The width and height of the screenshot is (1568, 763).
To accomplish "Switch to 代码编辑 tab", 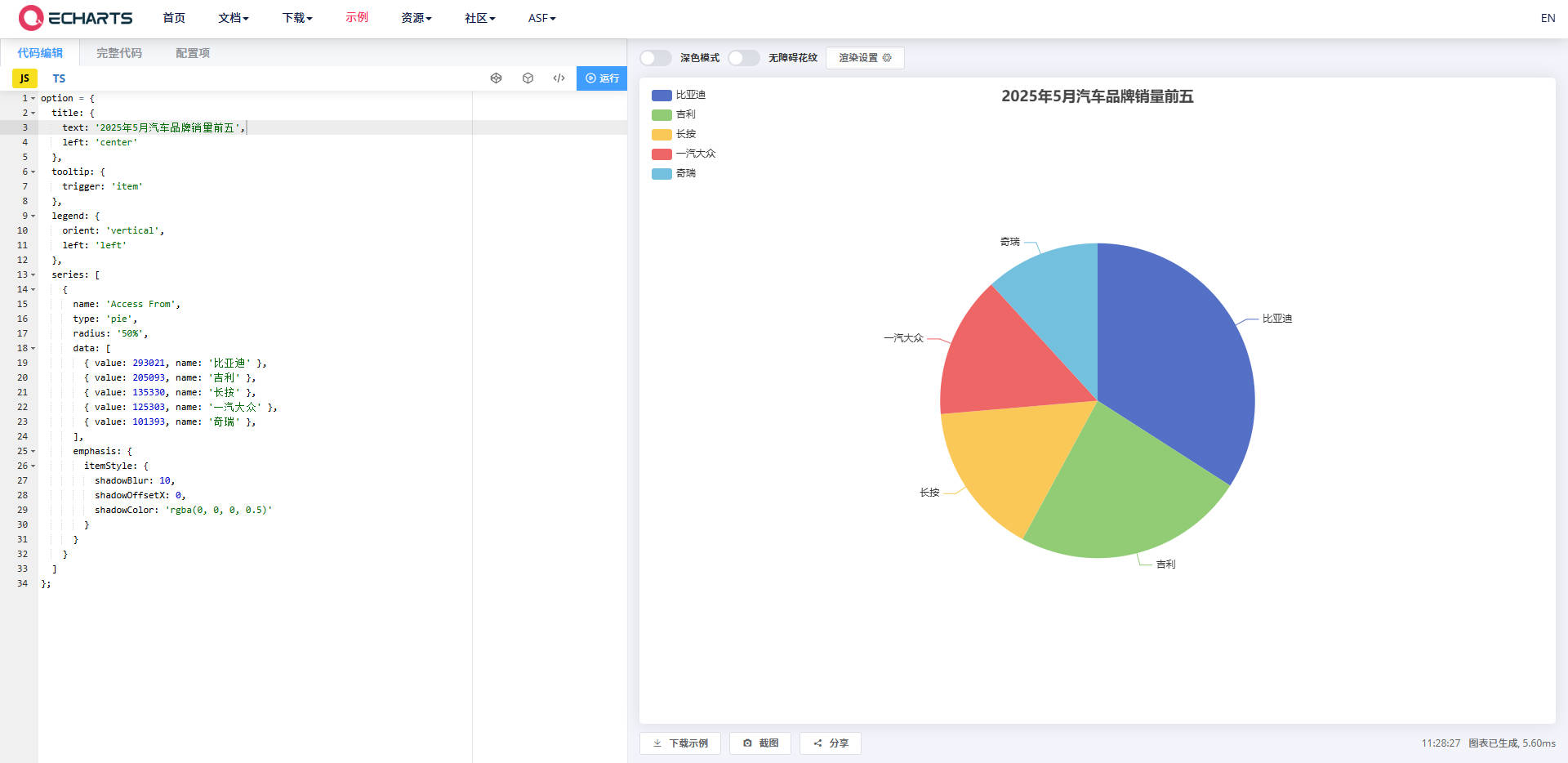I will tap(40, 53).
